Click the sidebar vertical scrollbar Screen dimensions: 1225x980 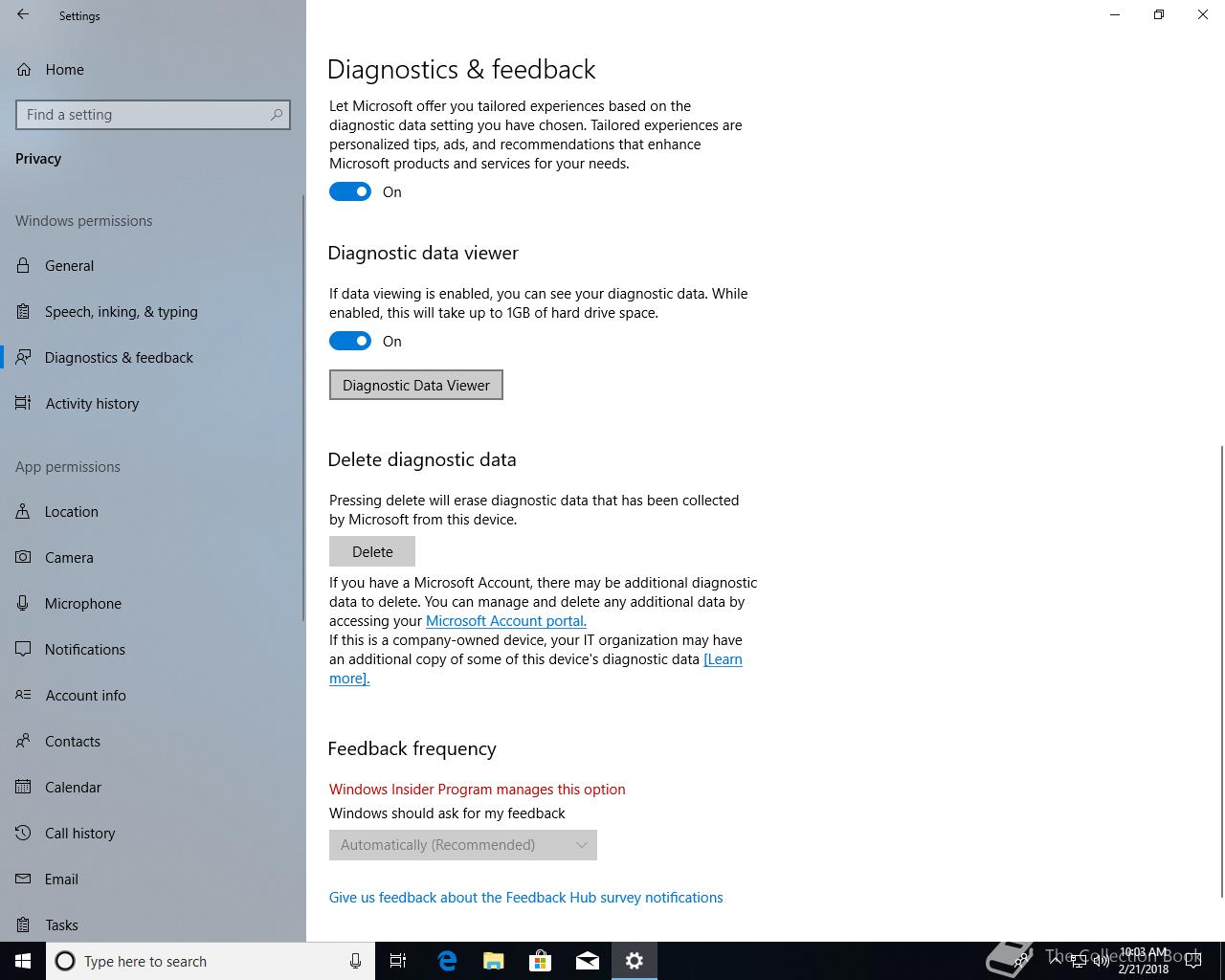[303, 407]
